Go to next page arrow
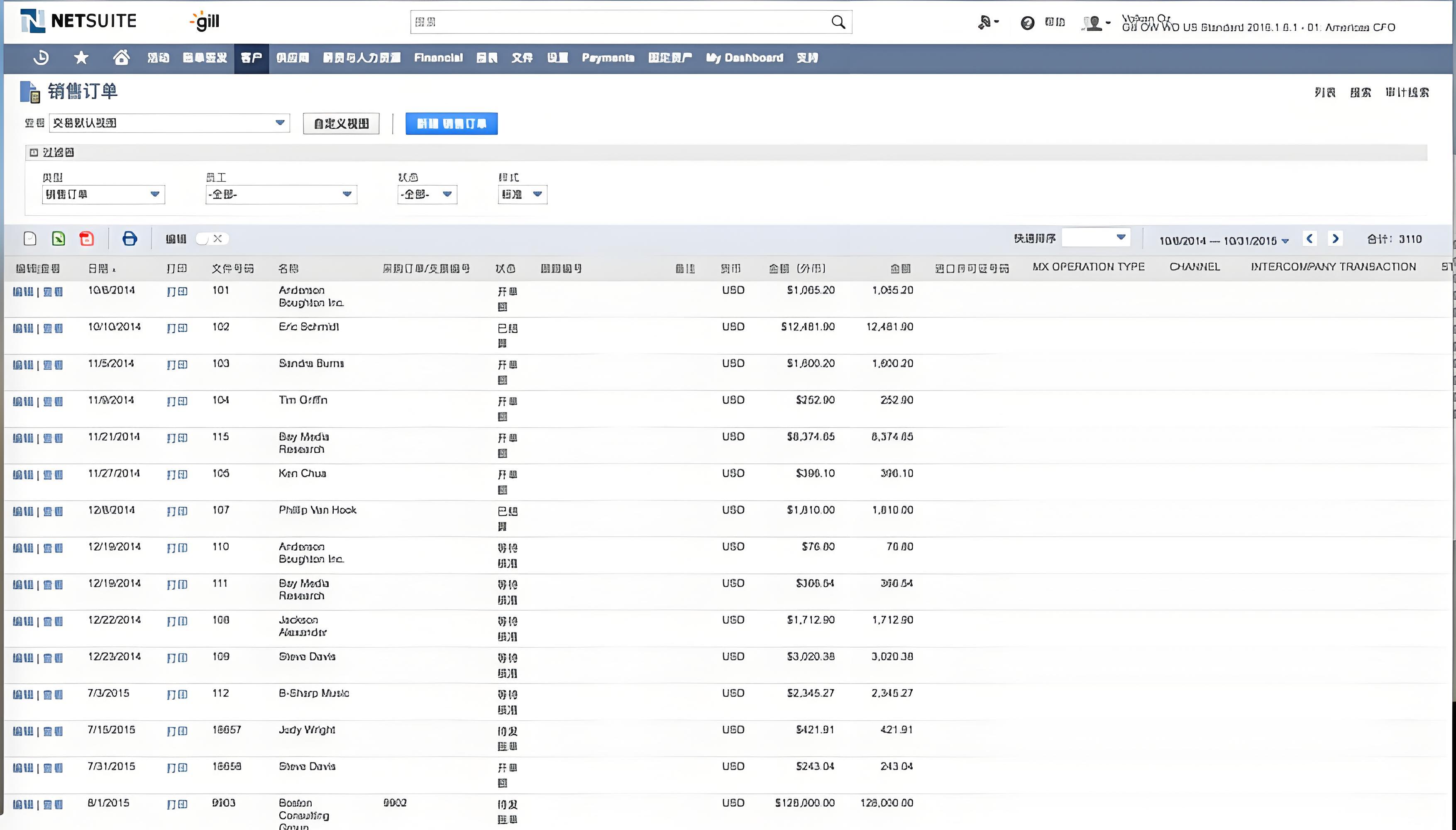Image resolution: width=1456 pixels, height=830 pixels. (1334, 239)
